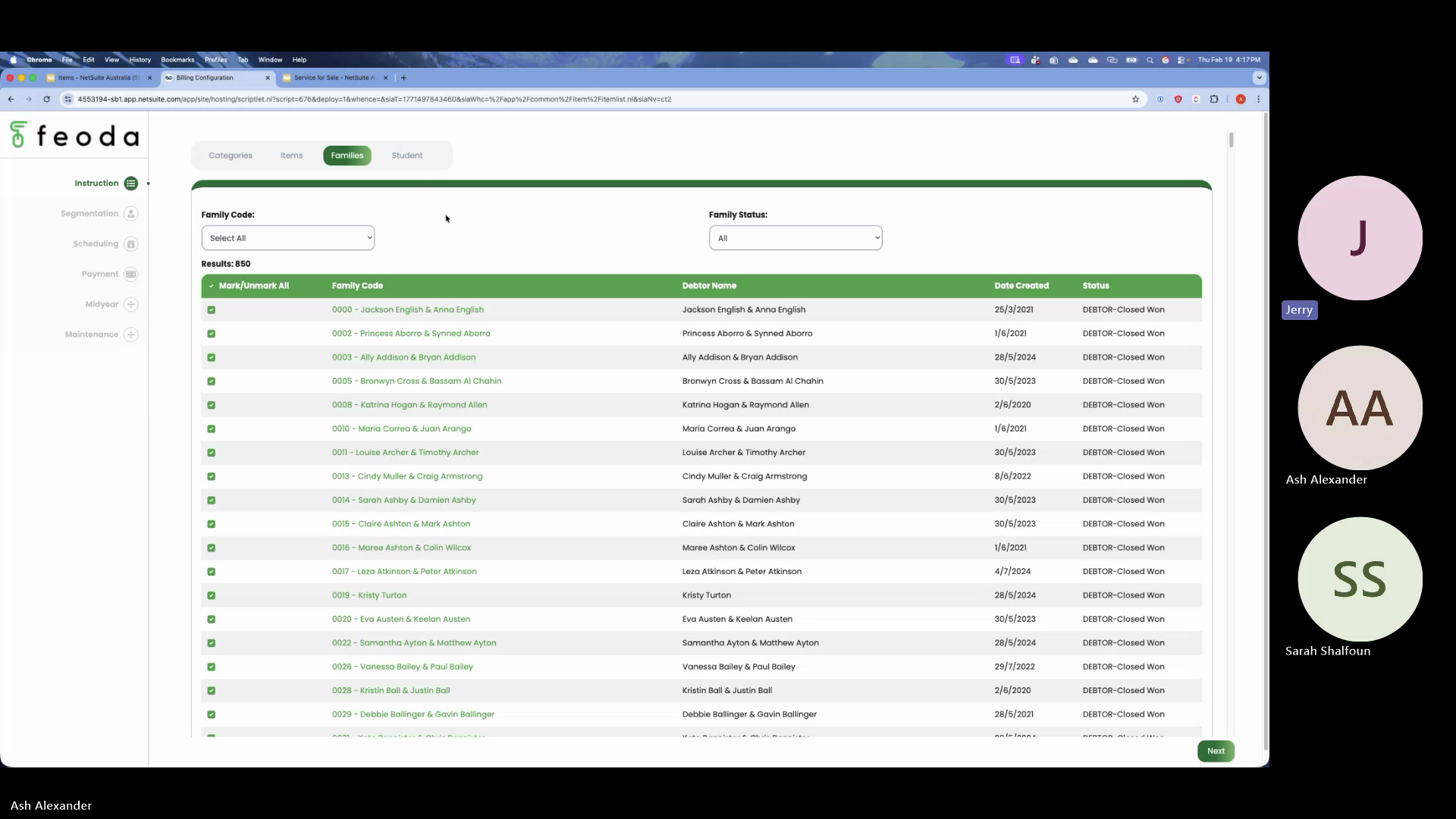
Task: Uncheck the Kristy Turton row checkbox
Action: (212, 595)
